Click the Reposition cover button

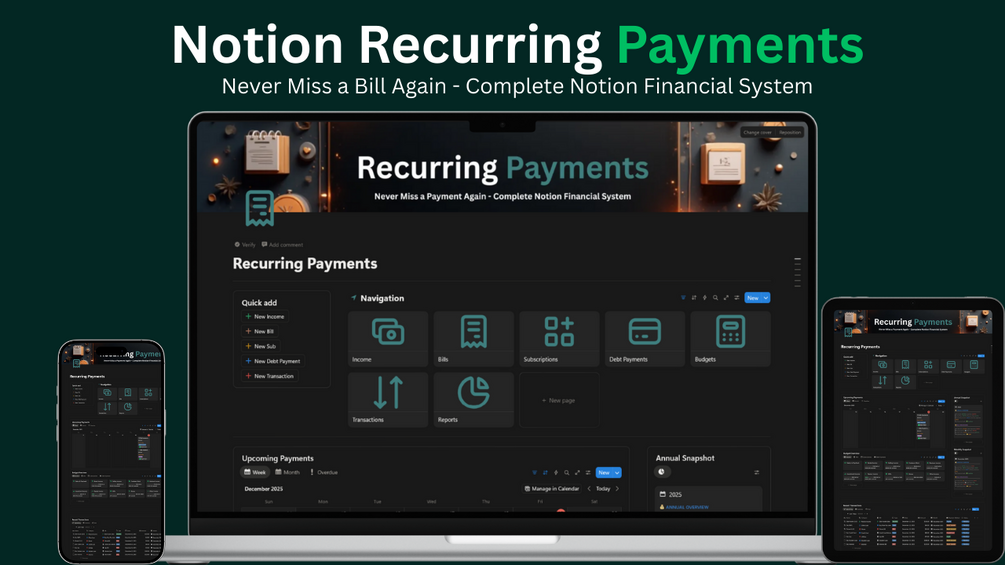(790, 133)
